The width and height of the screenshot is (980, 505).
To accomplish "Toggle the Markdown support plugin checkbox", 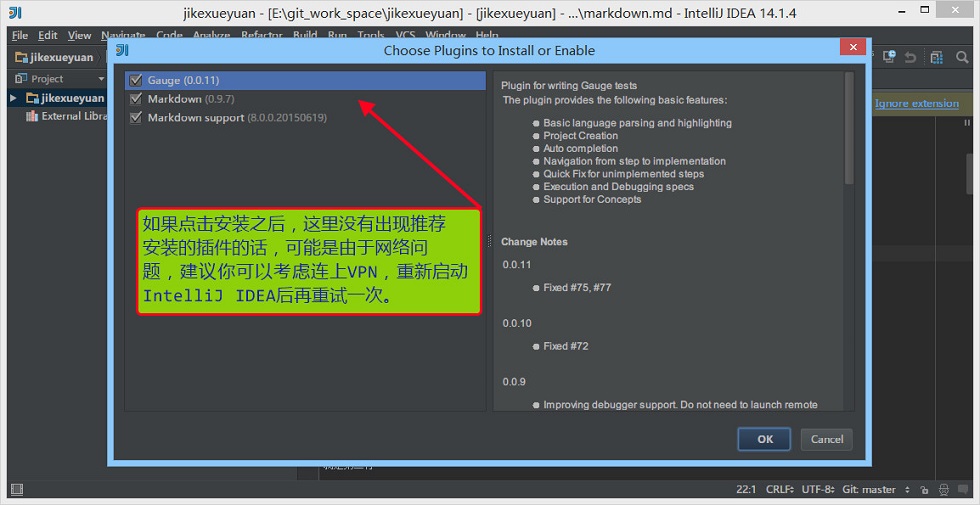I will coord(136,118).
